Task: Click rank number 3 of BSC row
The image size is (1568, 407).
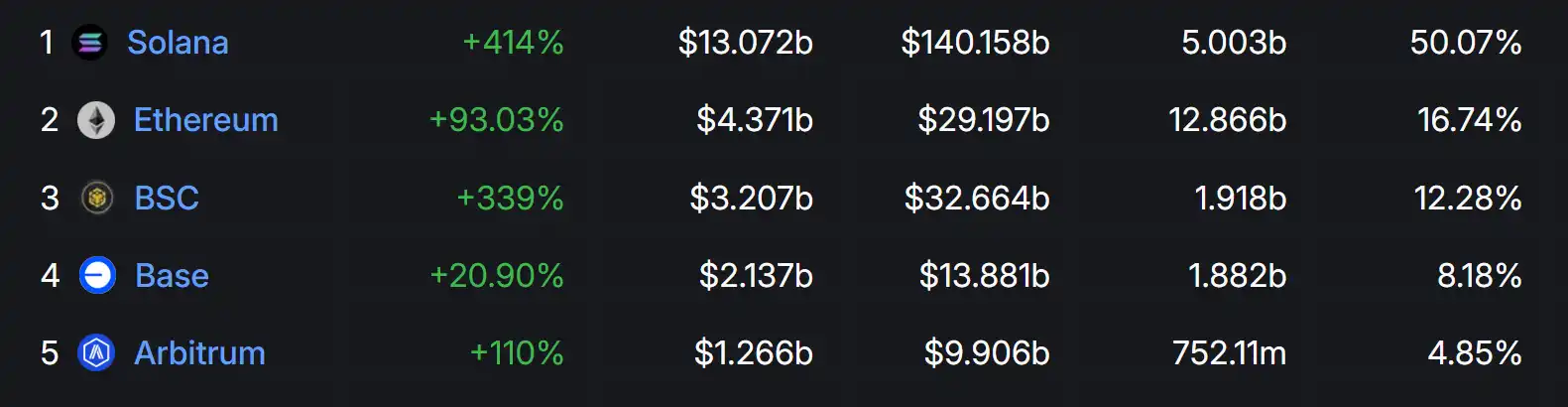Action: coord(50,199)
